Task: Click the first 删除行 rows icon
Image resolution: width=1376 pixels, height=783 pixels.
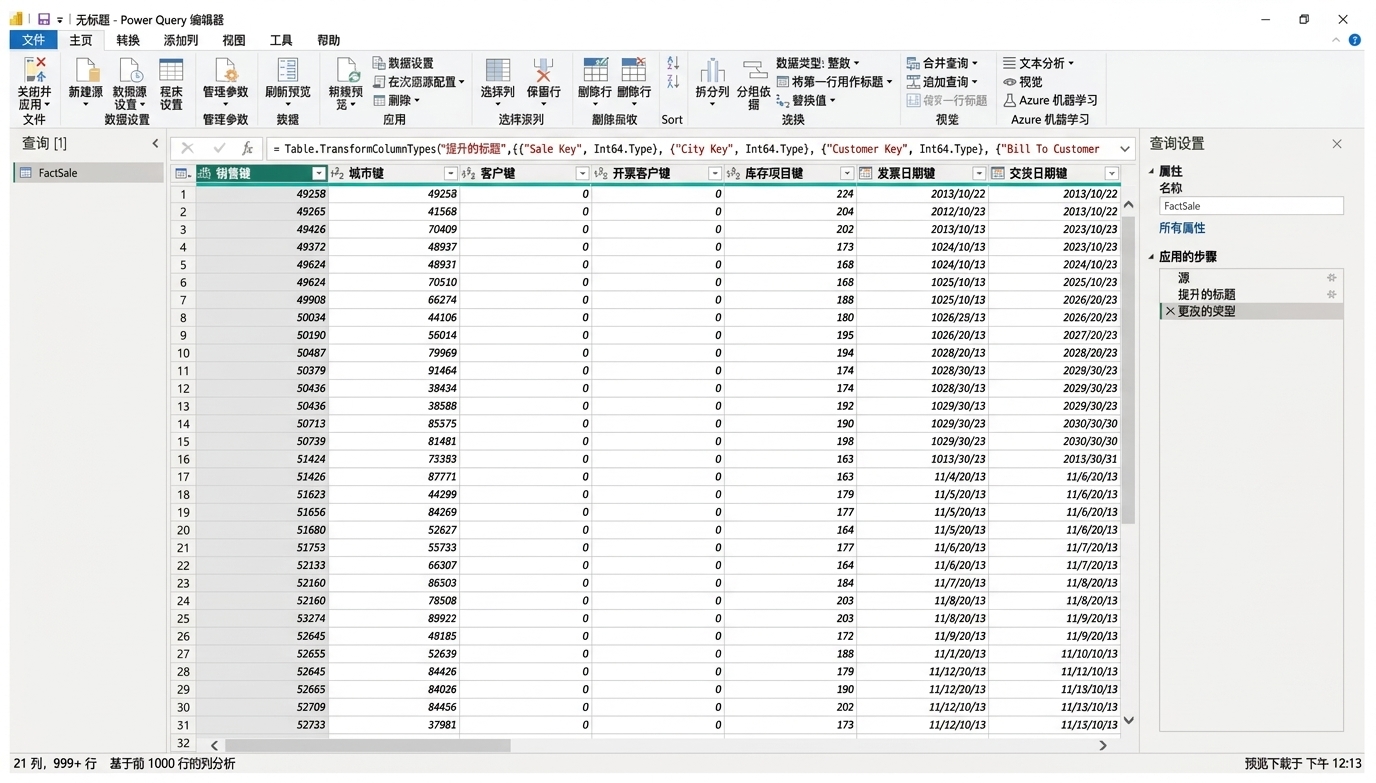Action: coord(595,70)
